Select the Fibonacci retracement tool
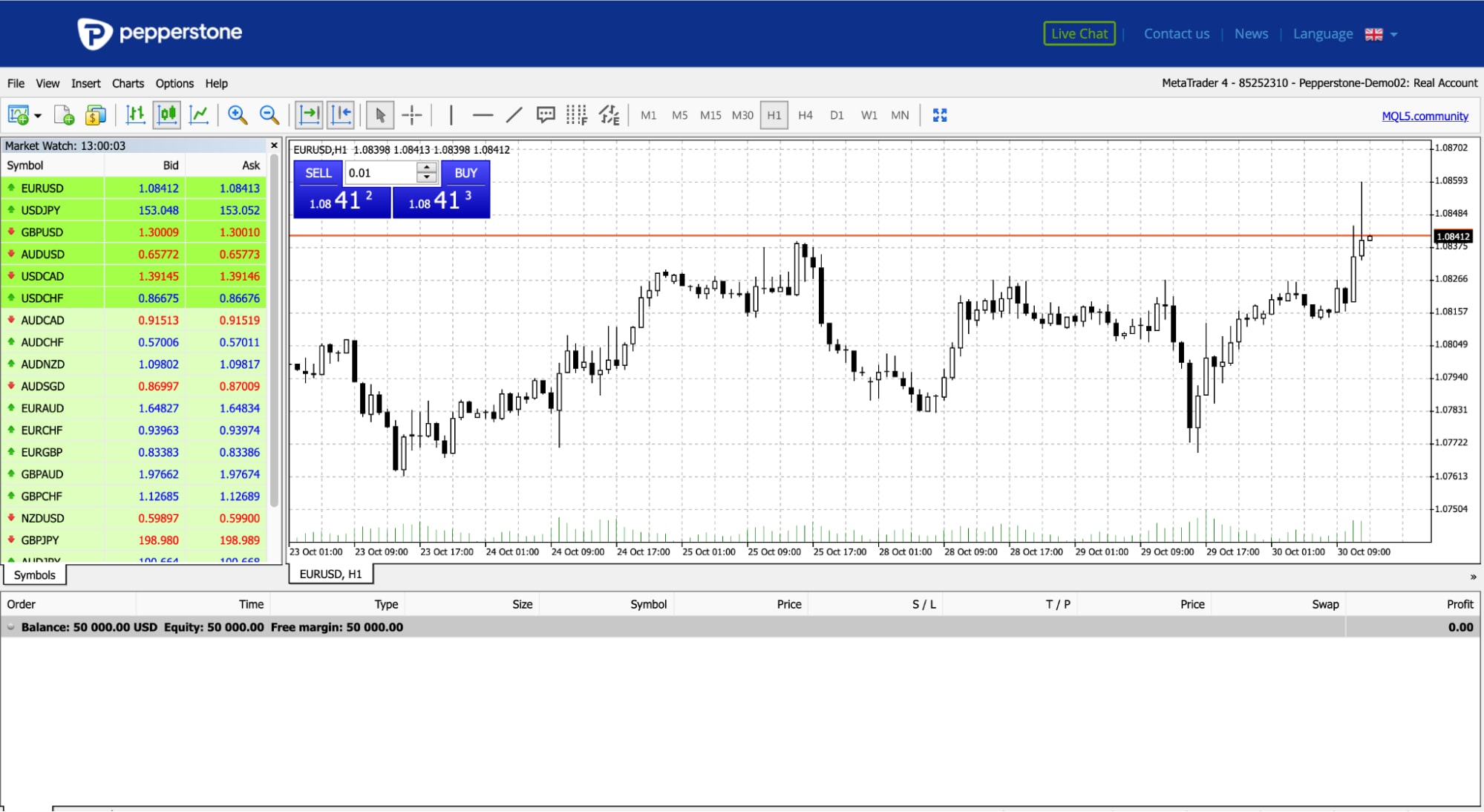The image size is (1484, 812). tap(577, 115)
